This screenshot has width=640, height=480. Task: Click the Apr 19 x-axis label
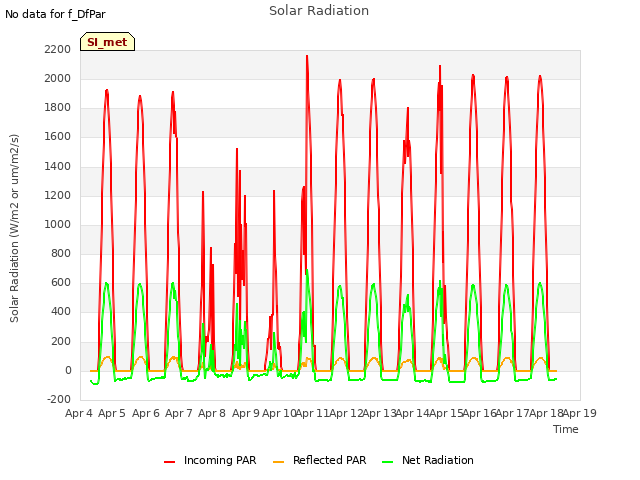click(x=580, y=413)
